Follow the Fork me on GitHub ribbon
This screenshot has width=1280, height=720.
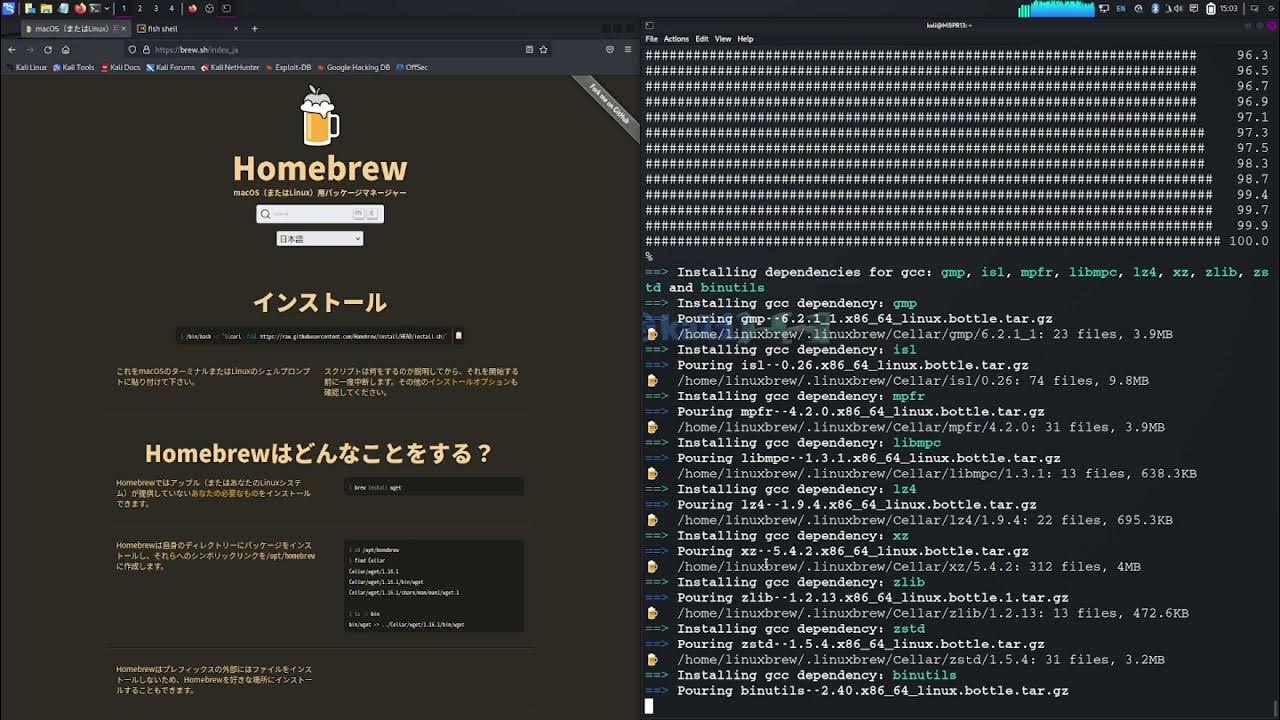pyautogui.click(x=608, y=104)
